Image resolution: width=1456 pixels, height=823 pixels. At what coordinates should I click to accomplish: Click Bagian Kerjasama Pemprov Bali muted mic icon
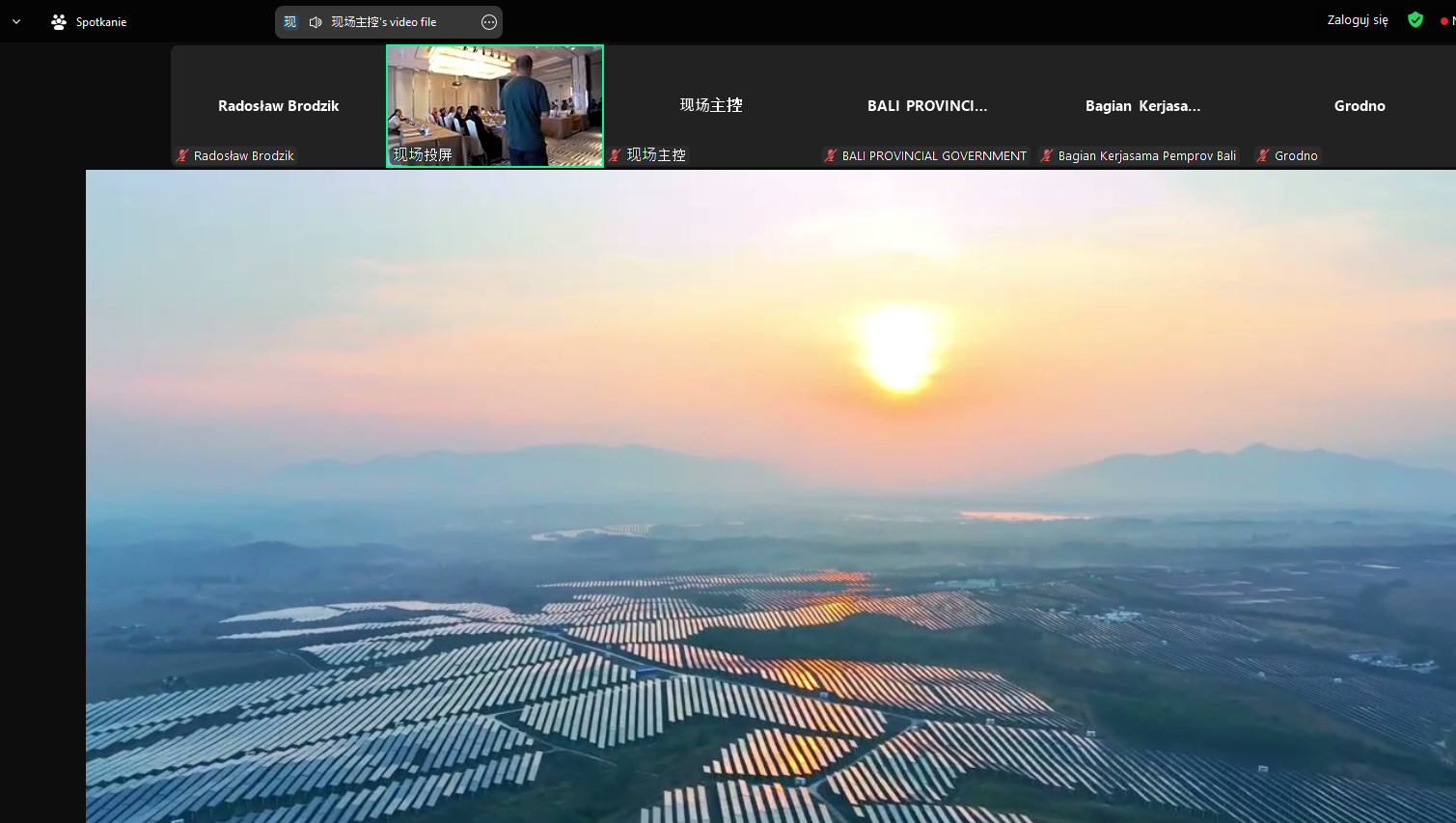pyautogui.click(x=1047, y=155)
